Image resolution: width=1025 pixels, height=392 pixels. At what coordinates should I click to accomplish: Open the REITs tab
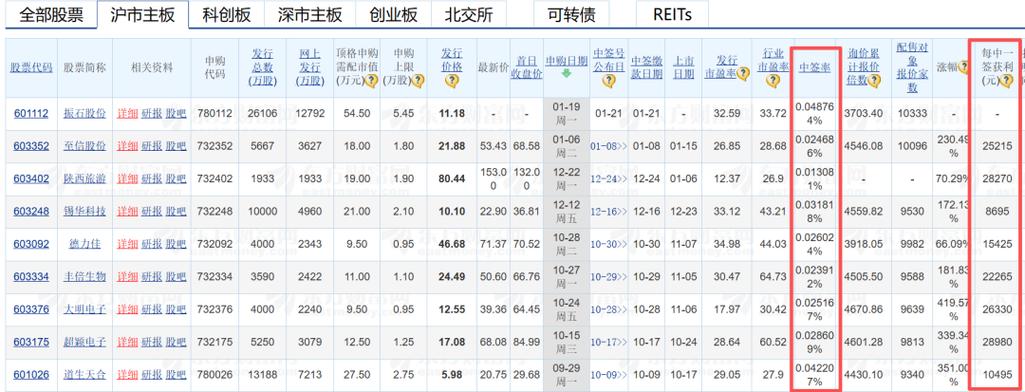(672, 15)
